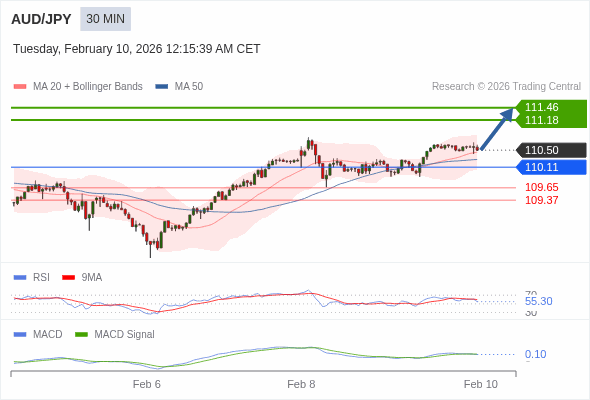Click the Feb 8 date axis label
This screenshot has width=590, height=400.
tap(301, 384)
